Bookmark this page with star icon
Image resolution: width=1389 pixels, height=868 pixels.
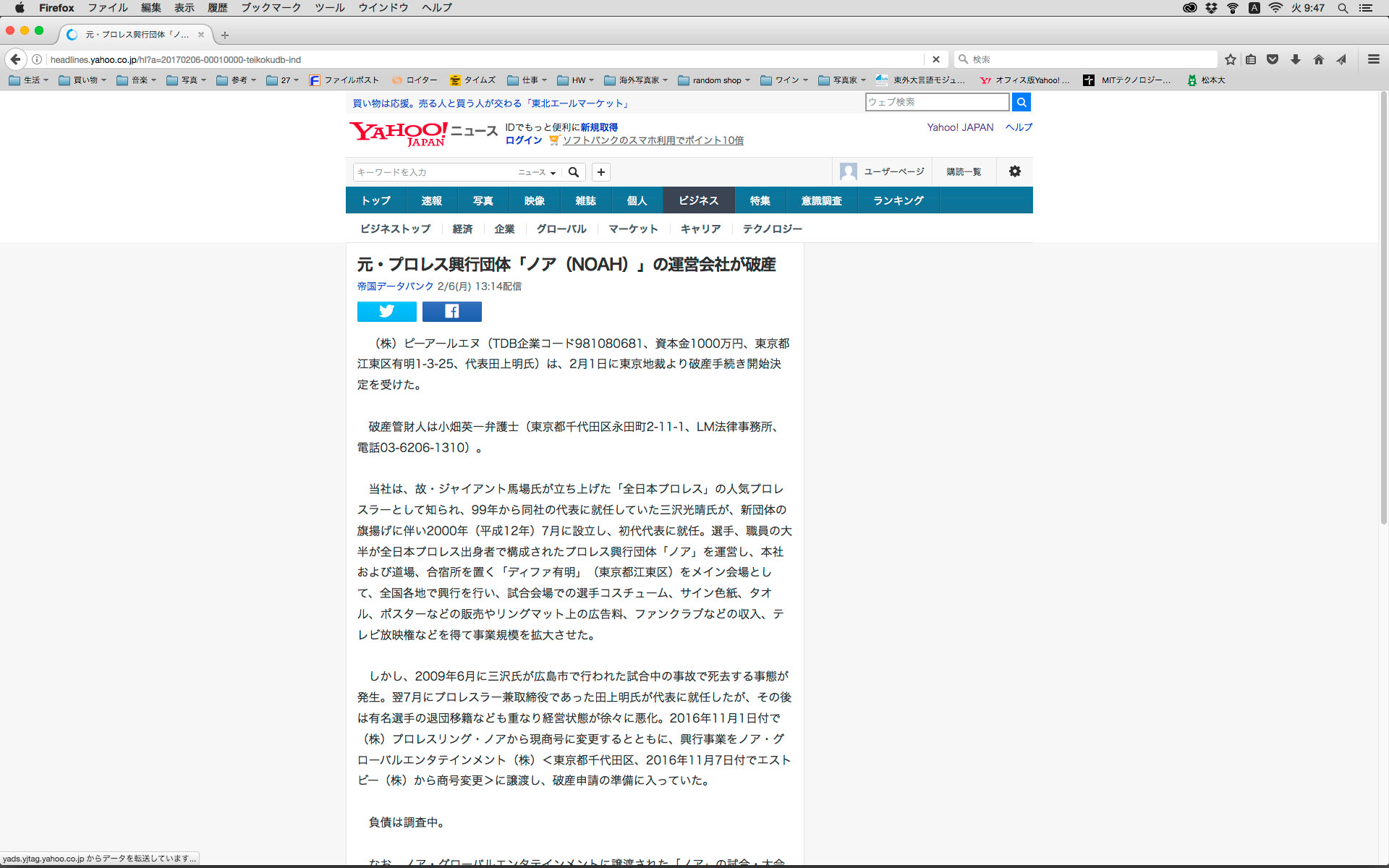(x=1230, y=59)
